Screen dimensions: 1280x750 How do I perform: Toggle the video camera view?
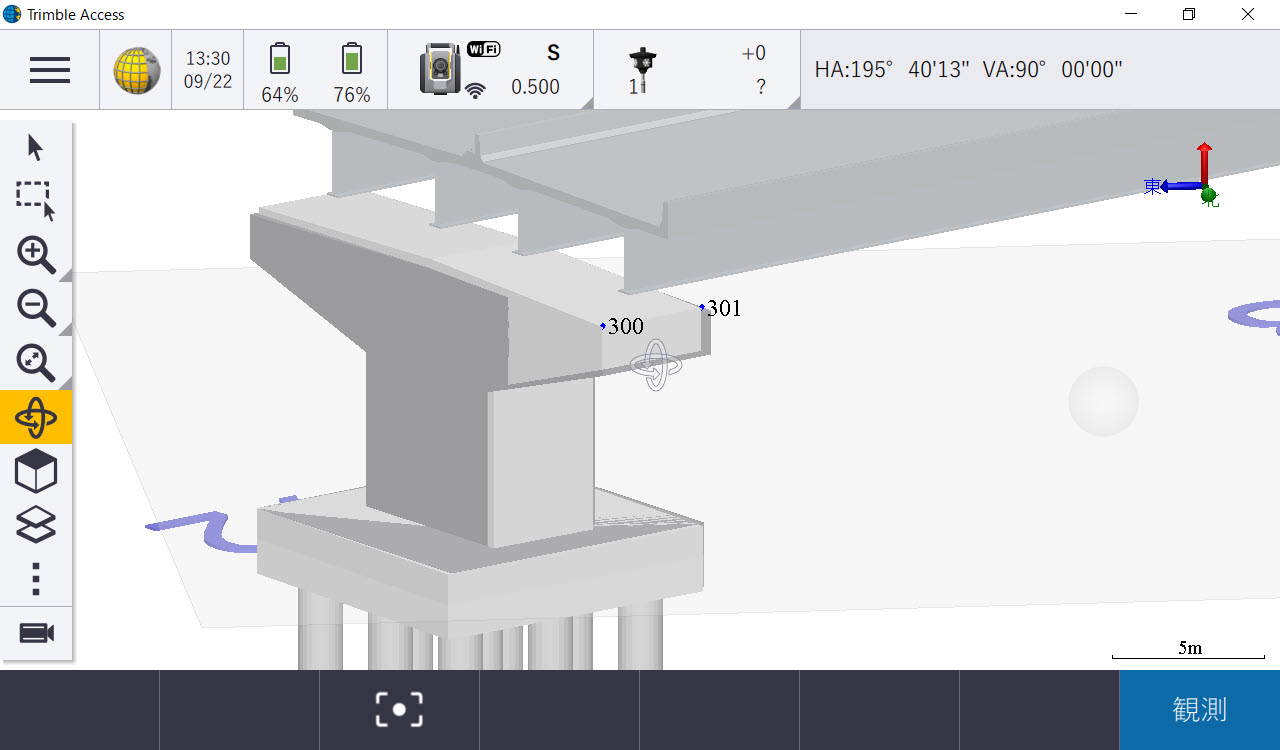click(36, 633)
